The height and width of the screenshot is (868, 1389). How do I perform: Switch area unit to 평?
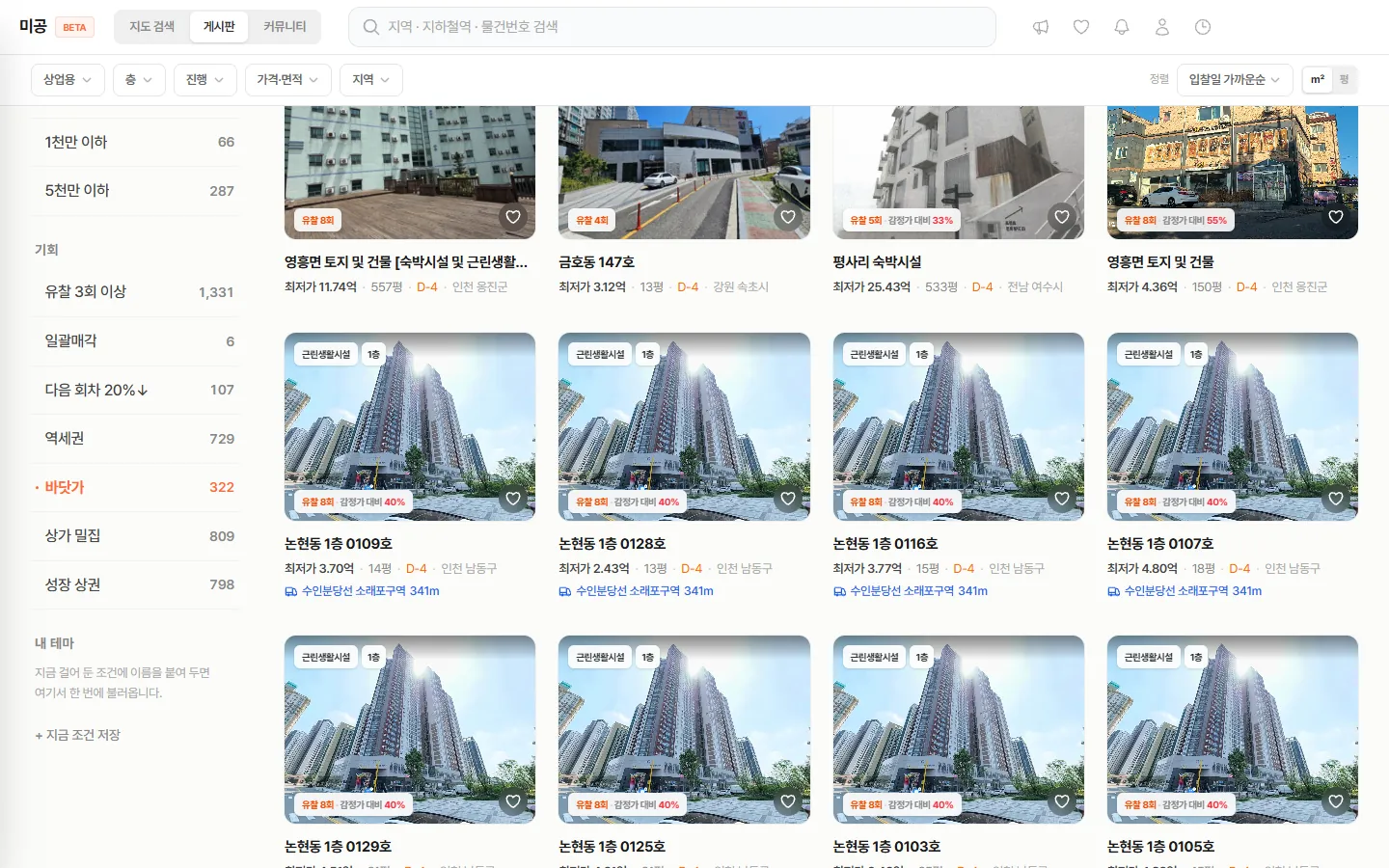tap(1344, 79)
